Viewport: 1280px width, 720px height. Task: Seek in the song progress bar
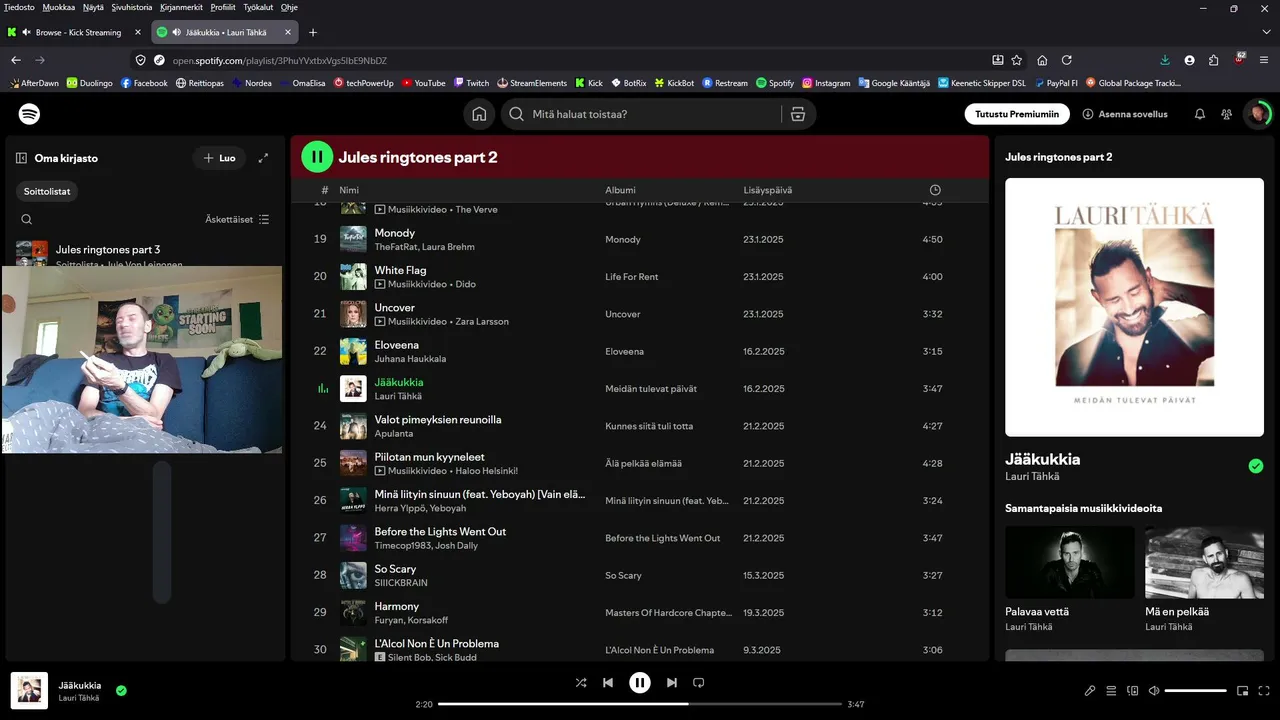point(640,704)
